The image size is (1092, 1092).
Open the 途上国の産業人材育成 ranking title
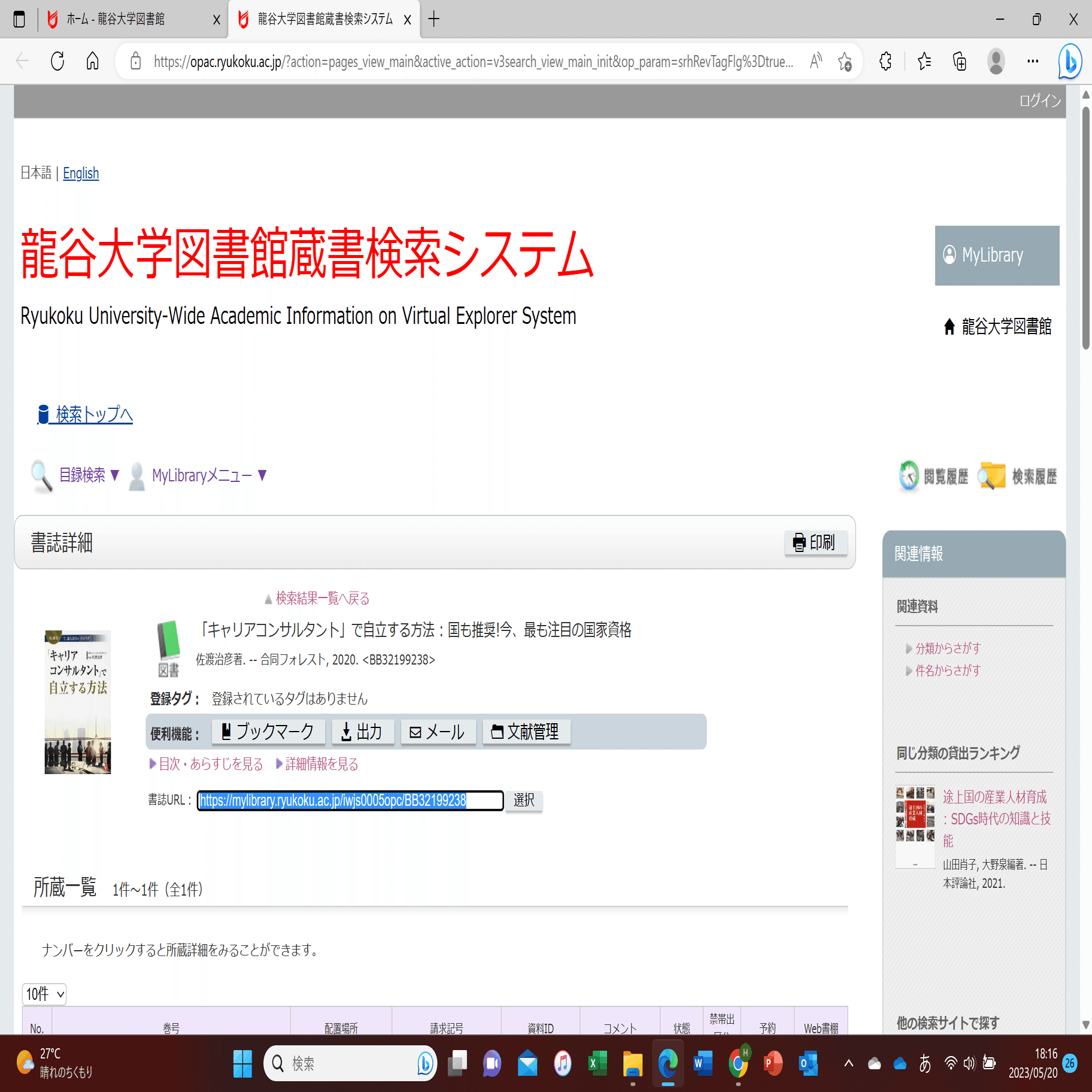[996, 818]
